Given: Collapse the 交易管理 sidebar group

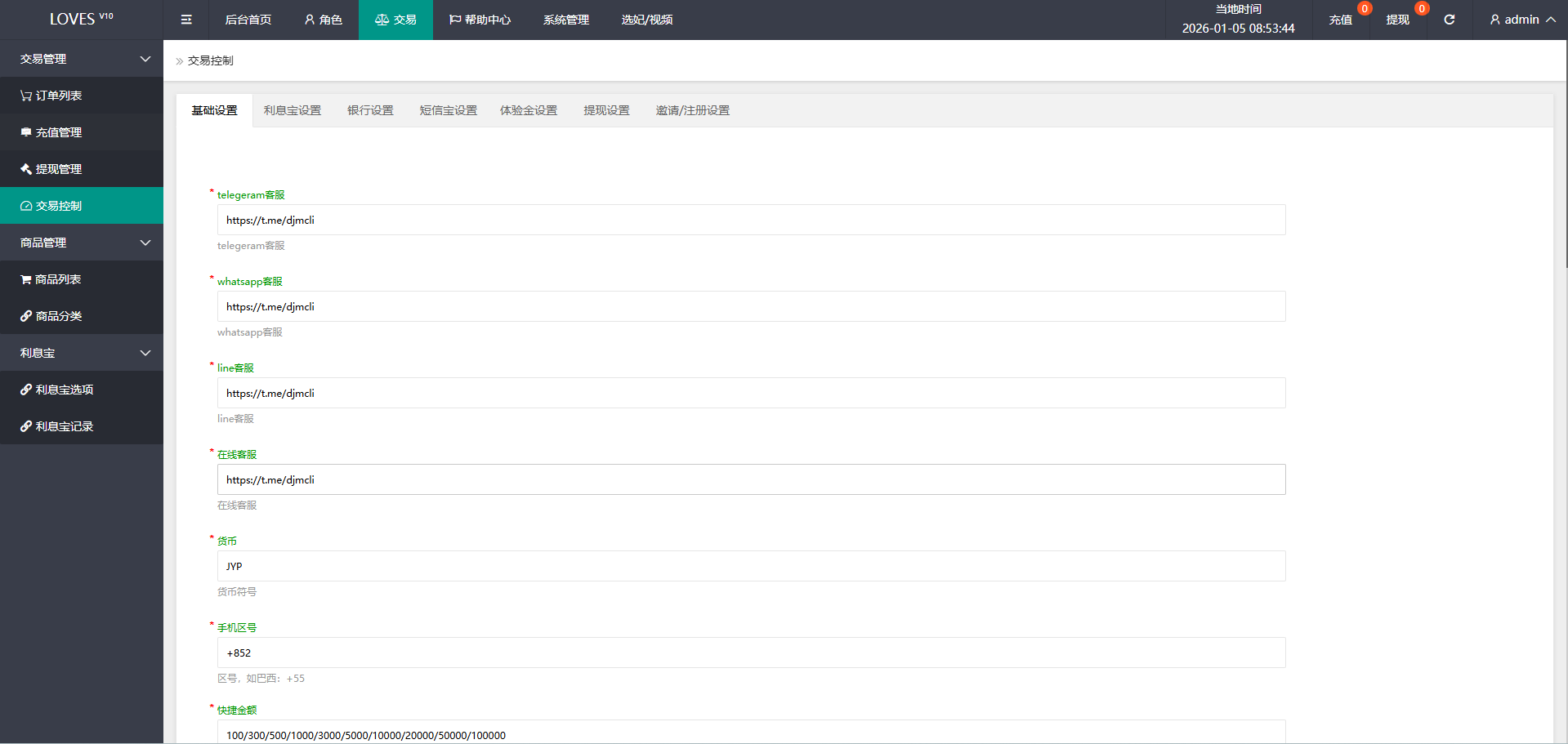Looking at the screenshot, I should [x=82, y=59].
